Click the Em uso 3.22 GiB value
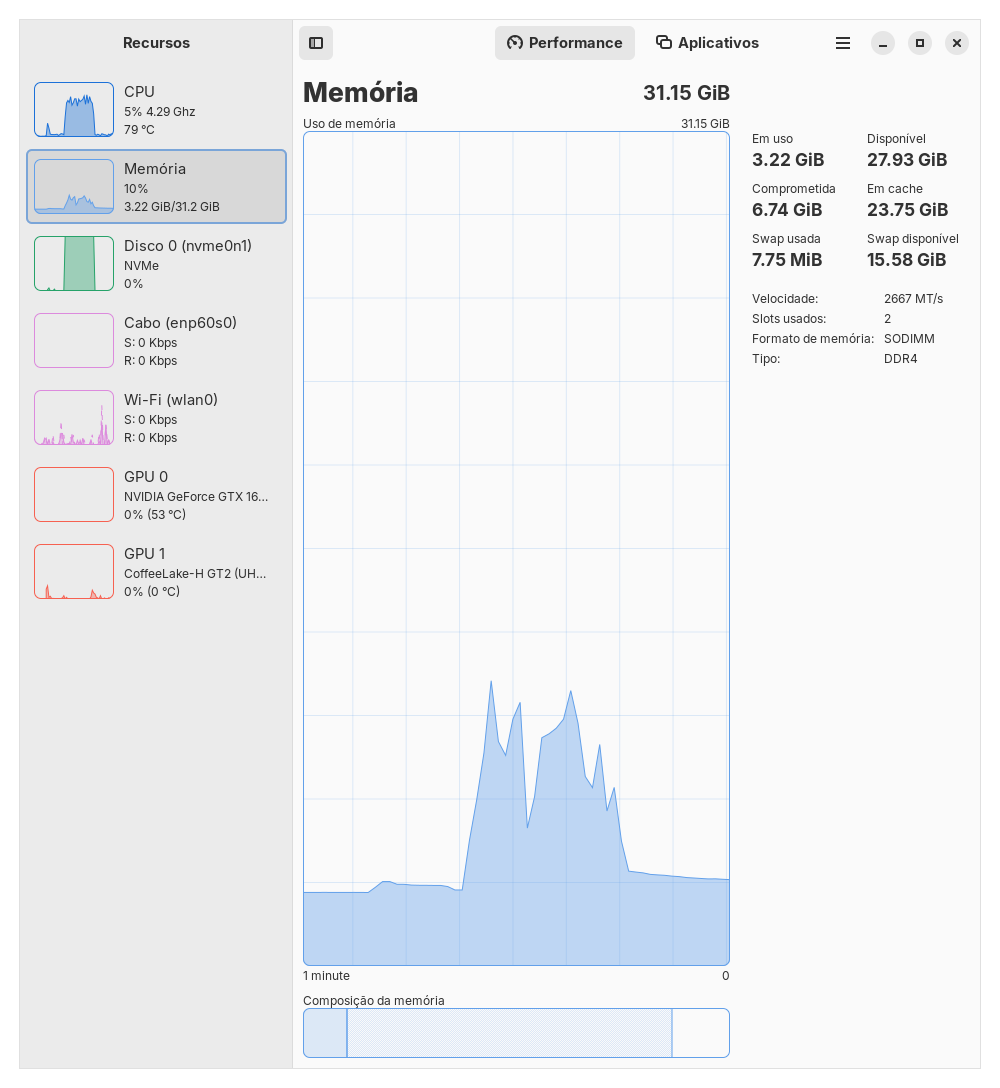The width and height of the screenshot is (1000, 1088). click(788, 160)
